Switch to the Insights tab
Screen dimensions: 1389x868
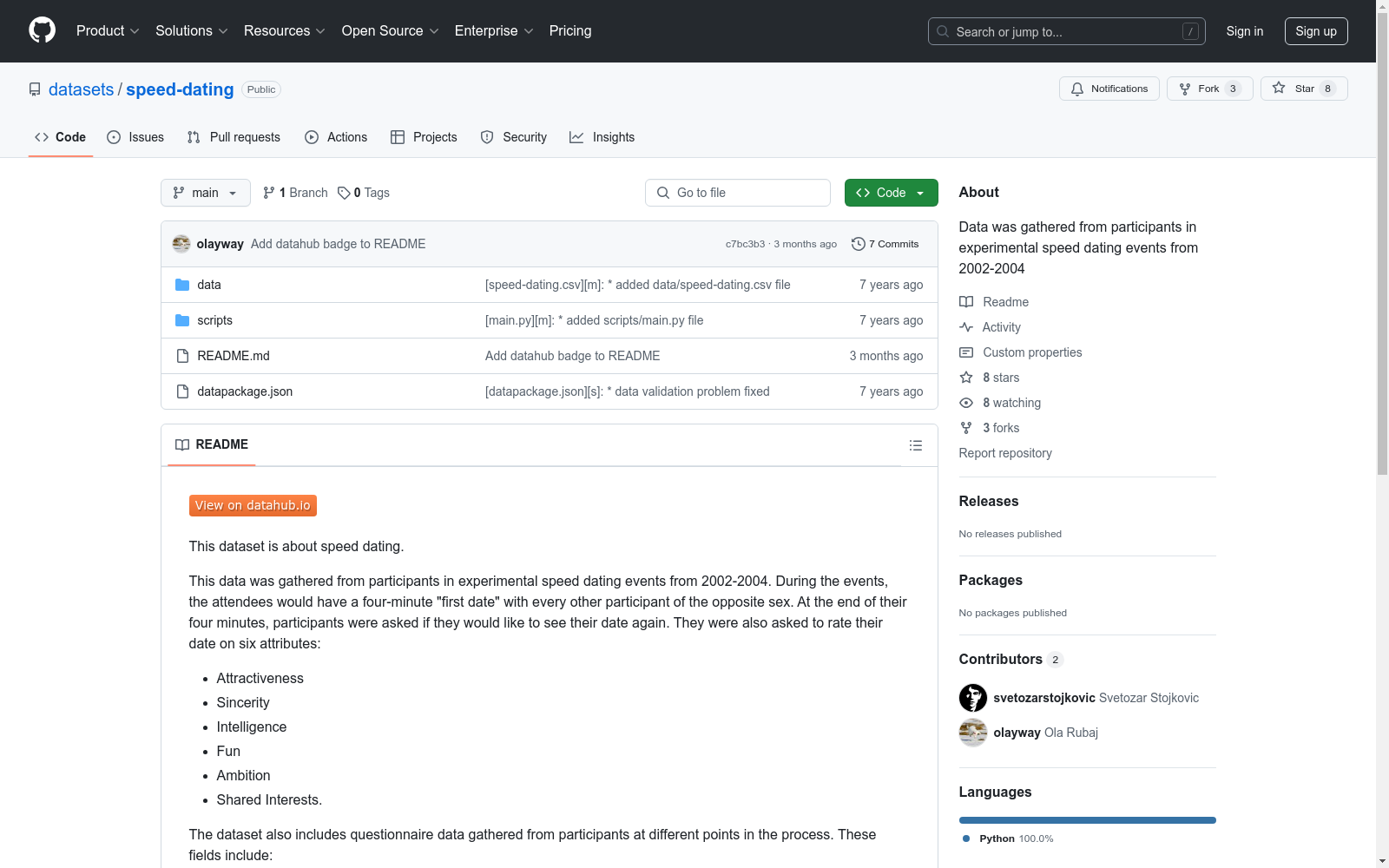coord(602,137)
